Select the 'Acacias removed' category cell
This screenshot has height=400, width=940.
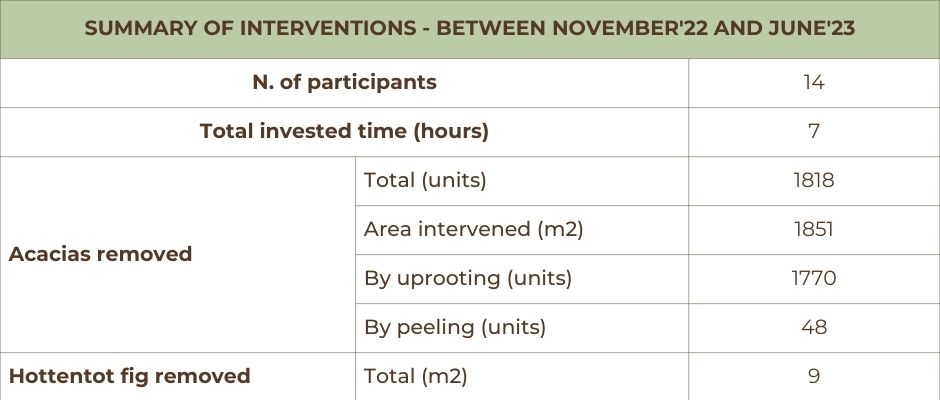click(x=100, y=254)
